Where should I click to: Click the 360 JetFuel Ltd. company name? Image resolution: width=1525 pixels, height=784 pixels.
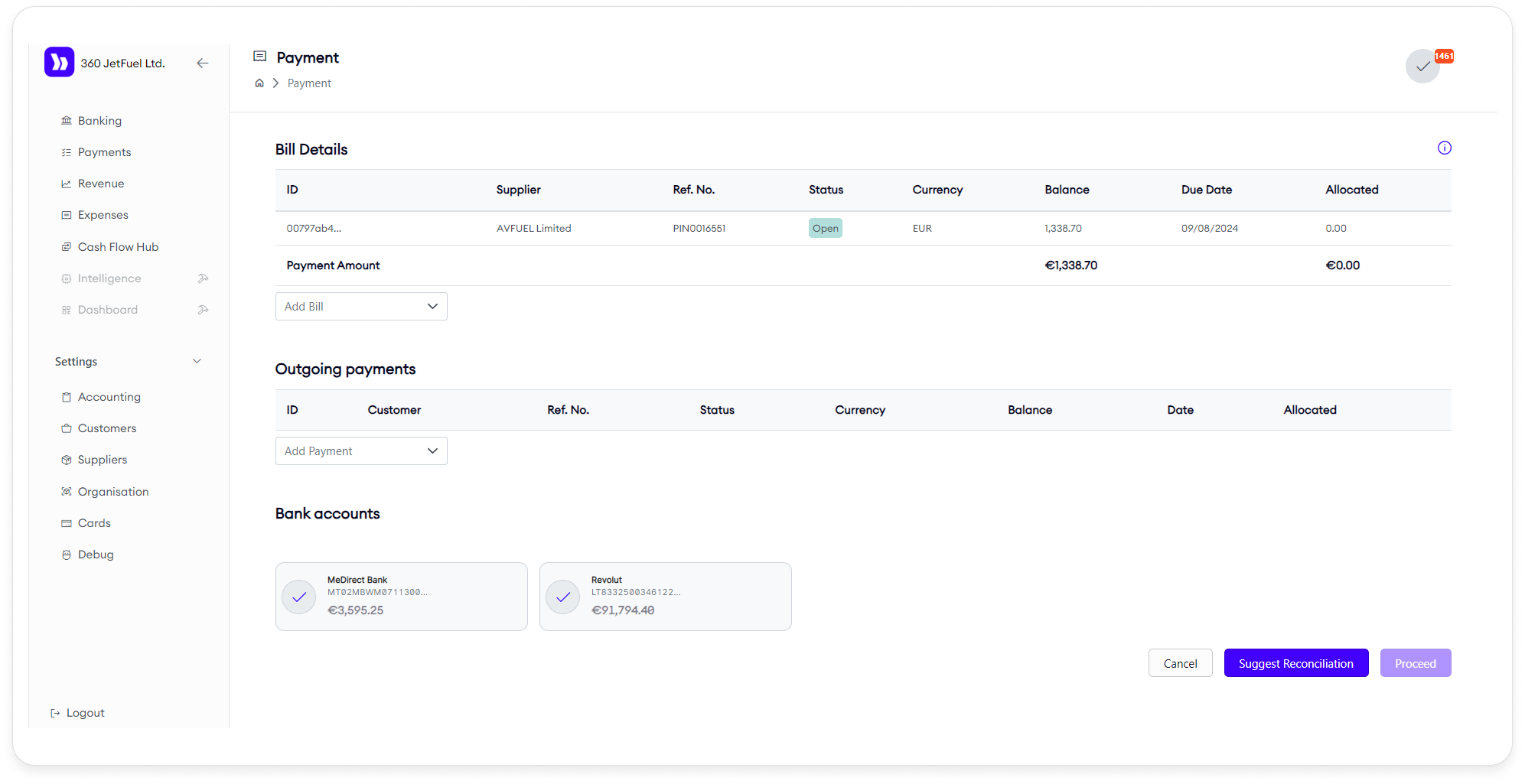122,63
